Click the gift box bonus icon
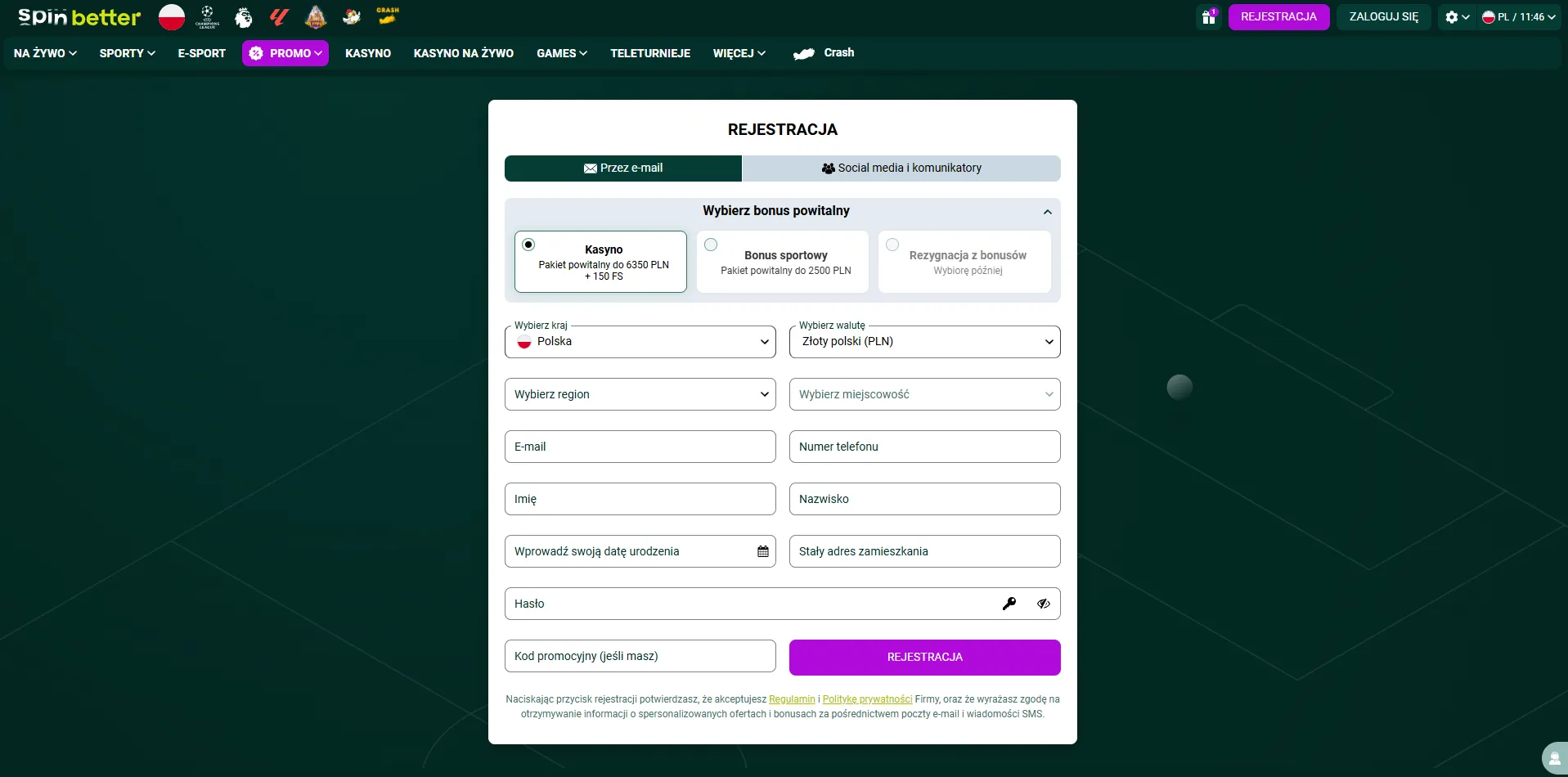1568x777 pixels. point(1210,16)
